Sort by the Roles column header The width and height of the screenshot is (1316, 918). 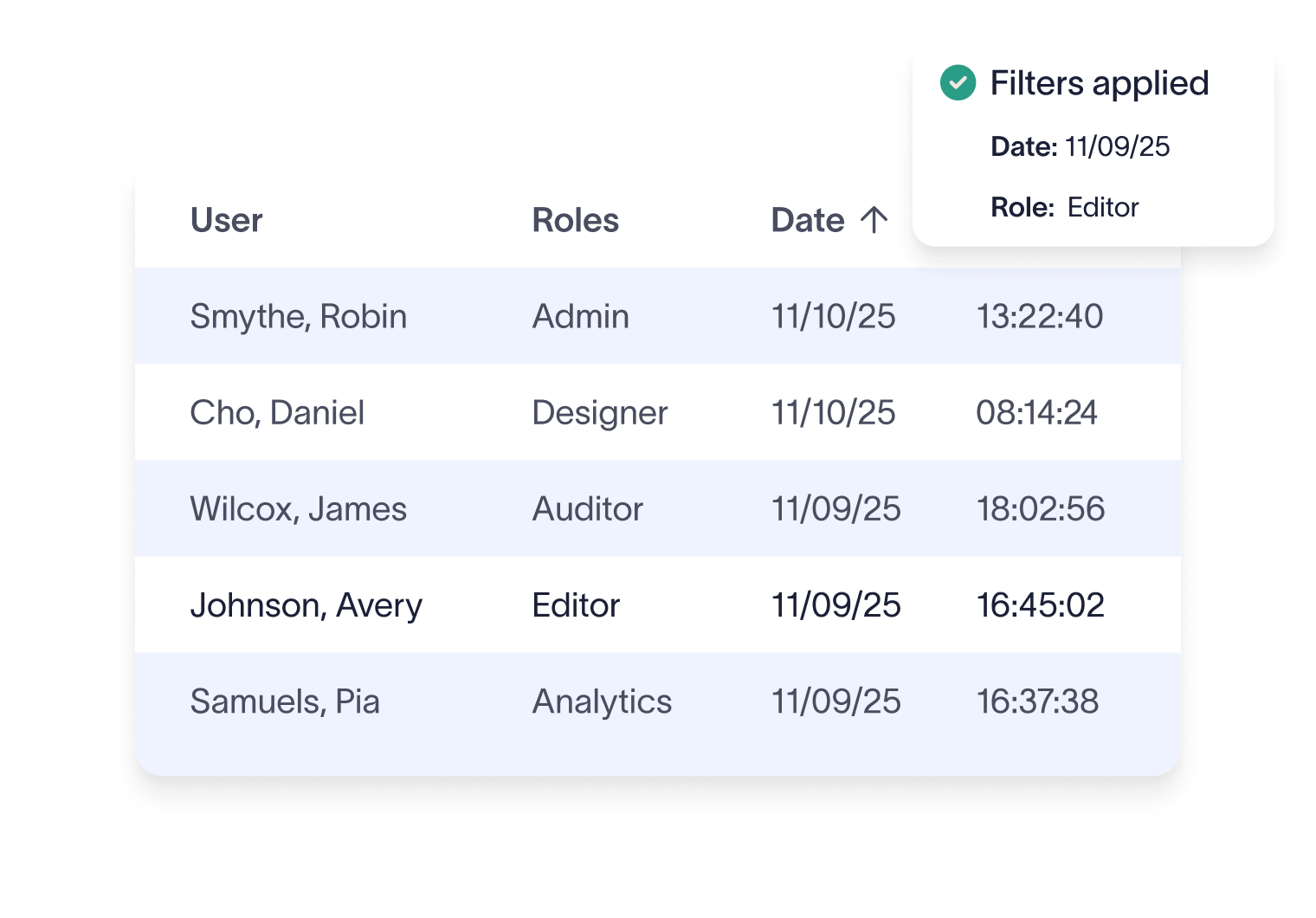click(x=575, y=220)
